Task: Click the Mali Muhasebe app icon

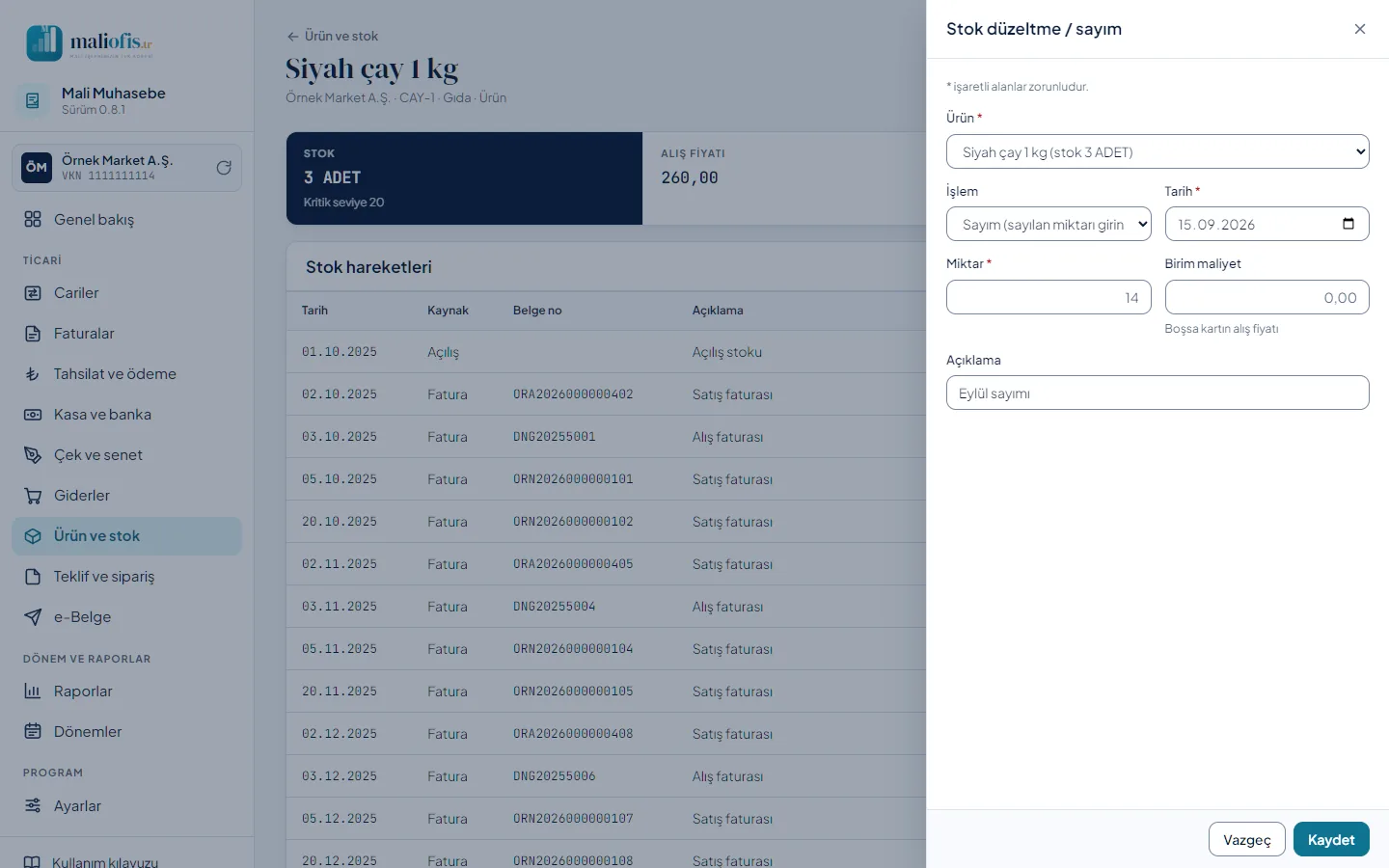Action: [33, 100]
